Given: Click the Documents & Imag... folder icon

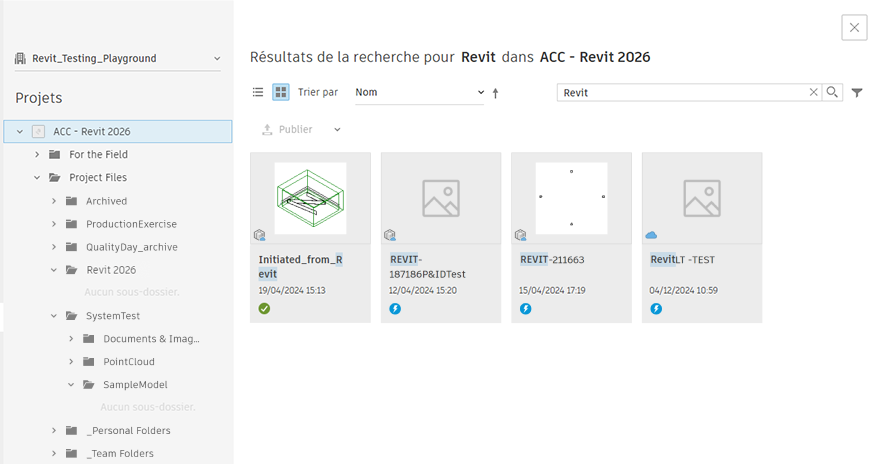Looking at the screenshot, I should point(88,339).
